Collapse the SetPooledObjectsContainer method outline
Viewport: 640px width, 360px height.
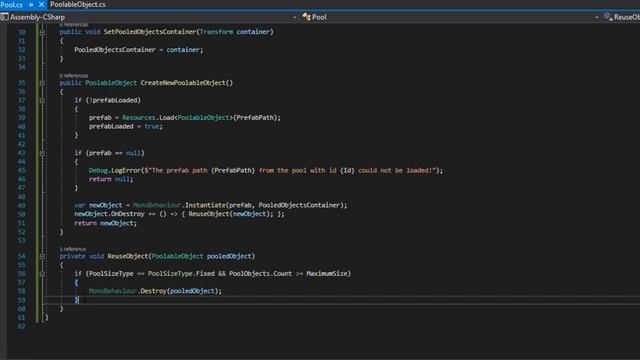coord(42,32)
